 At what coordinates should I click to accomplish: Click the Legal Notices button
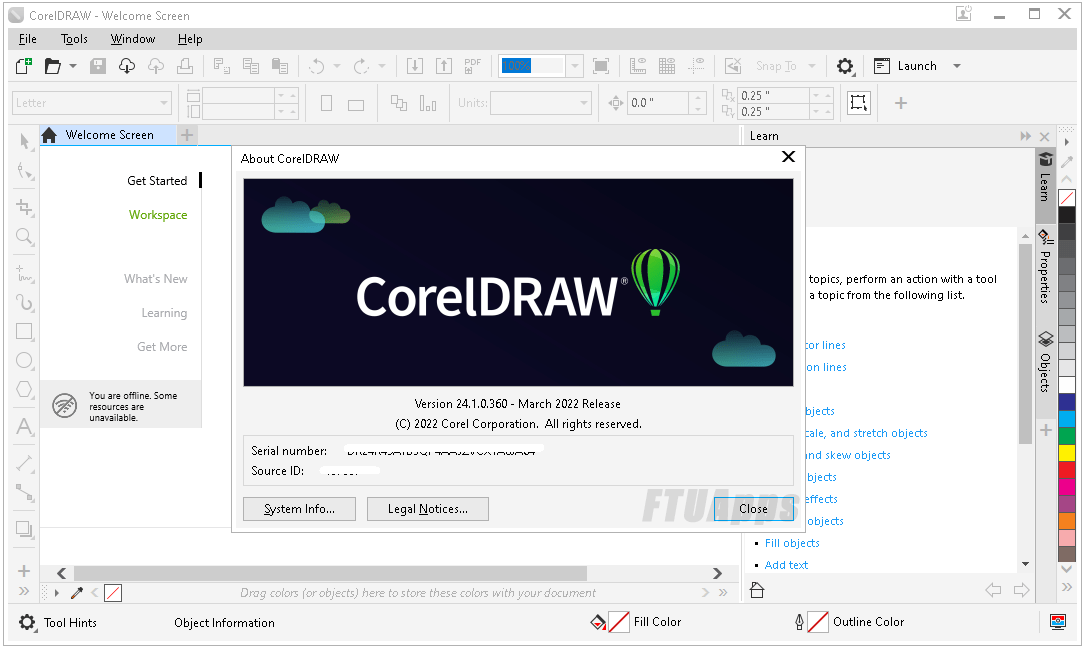point(428,509)
